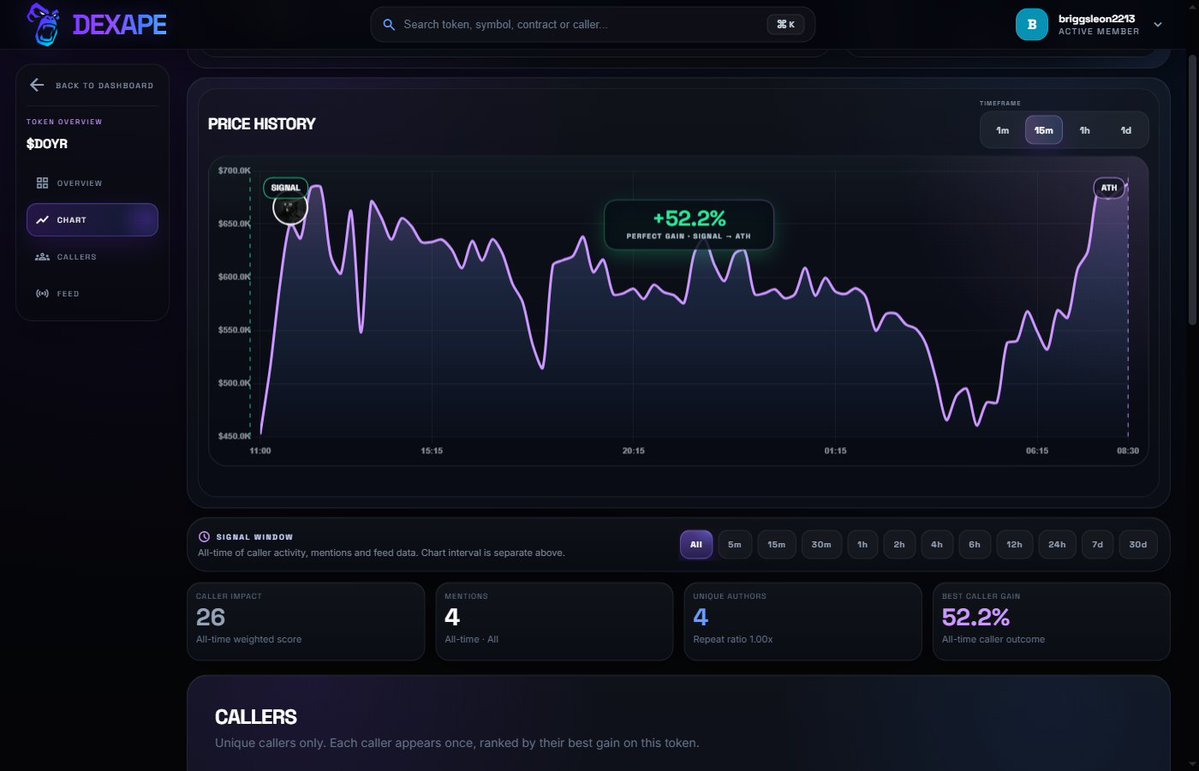1199x771 pixels.
Task: Click the CALLERS section heading
Action: pos(255,717)
